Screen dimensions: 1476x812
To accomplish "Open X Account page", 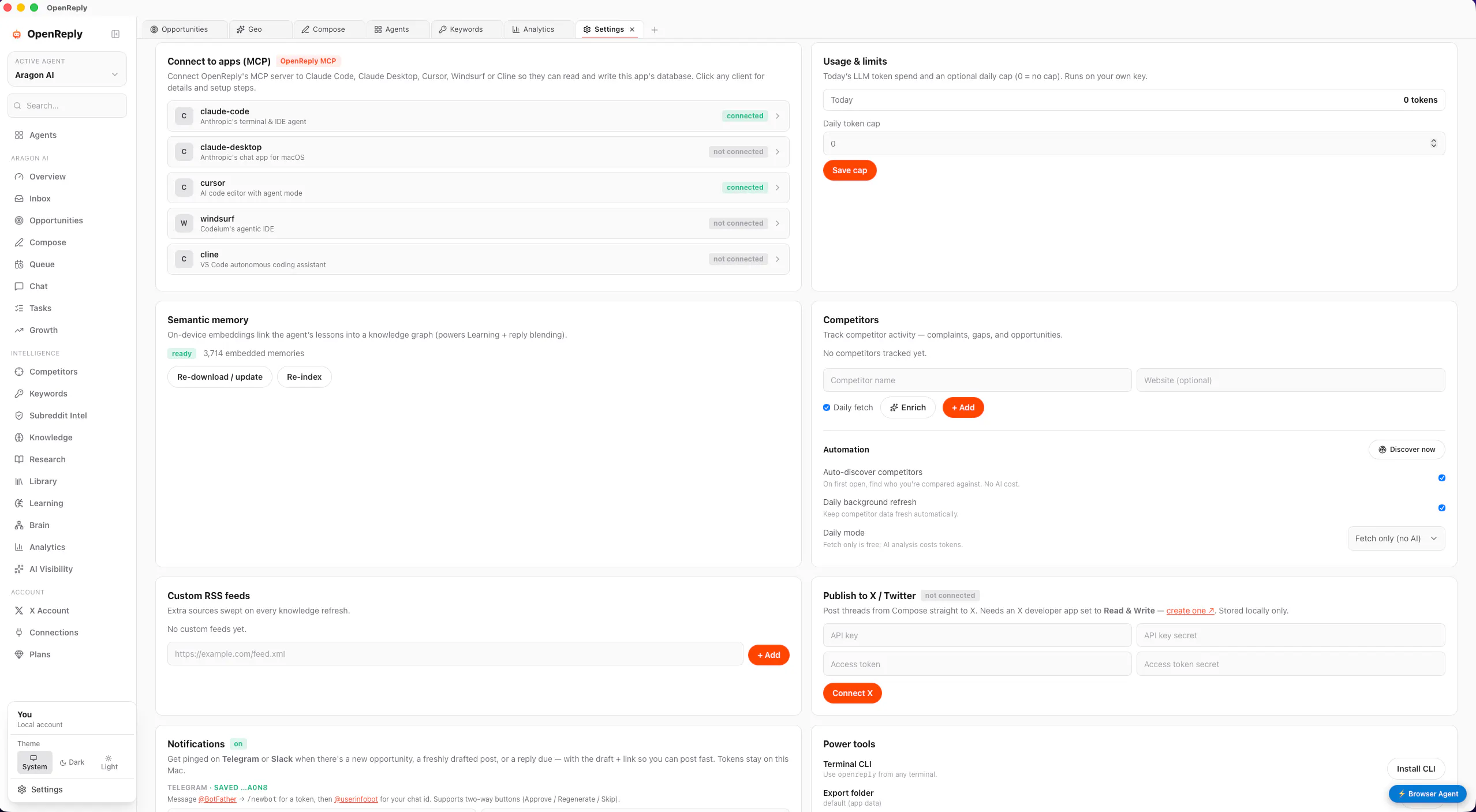I will [x=49, y=611].
